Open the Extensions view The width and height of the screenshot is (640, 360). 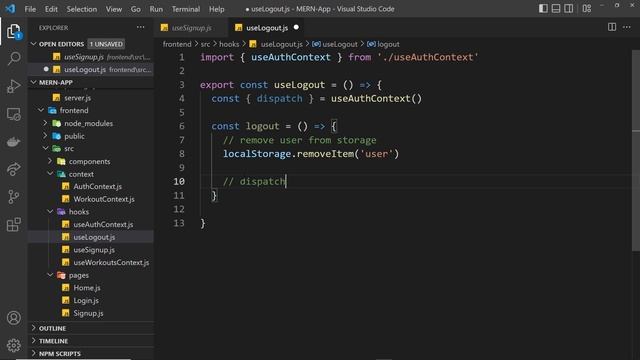tap(13, 224)
